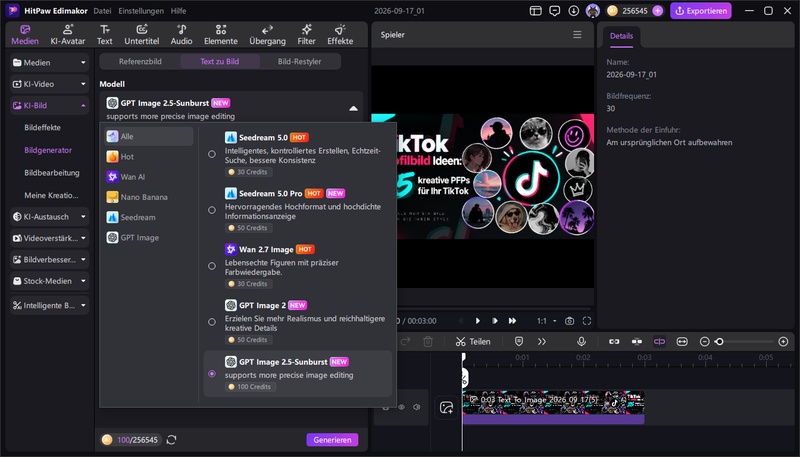Open the download center icon

tap(573, 11)
